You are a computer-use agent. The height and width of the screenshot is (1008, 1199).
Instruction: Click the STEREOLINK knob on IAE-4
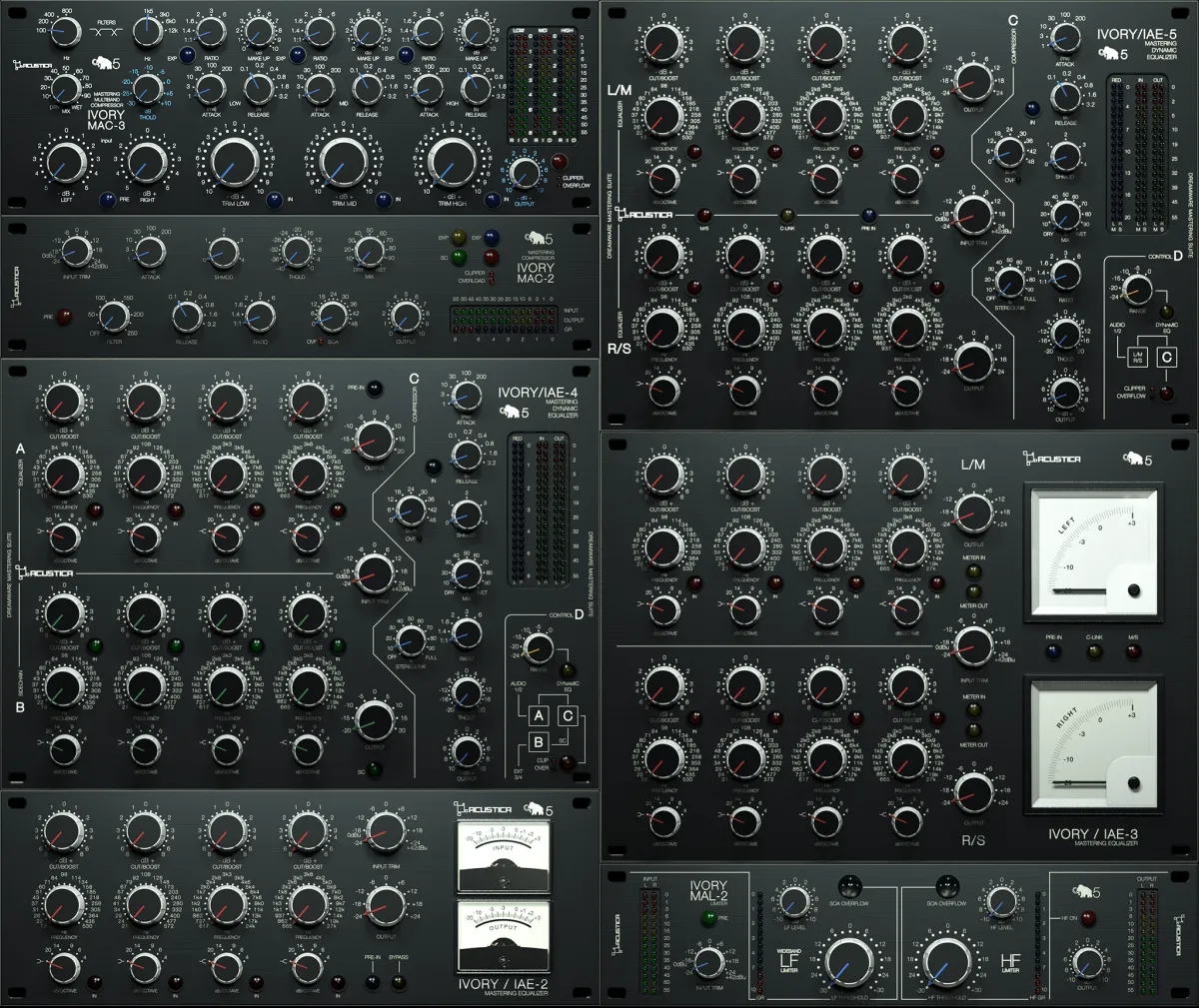(x=410, y=639)
